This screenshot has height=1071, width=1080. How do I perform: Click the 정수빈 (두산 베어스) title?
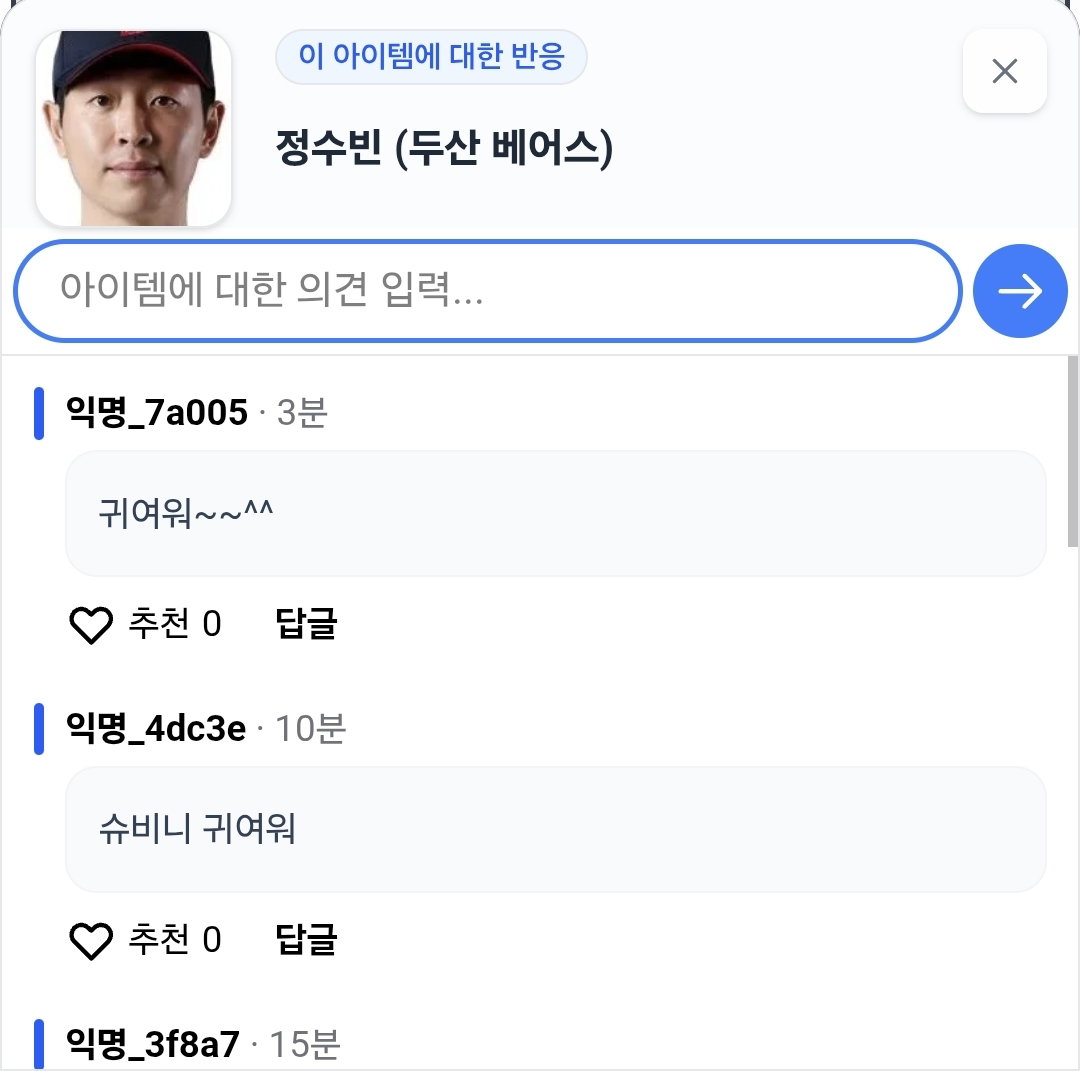point(444,147)
